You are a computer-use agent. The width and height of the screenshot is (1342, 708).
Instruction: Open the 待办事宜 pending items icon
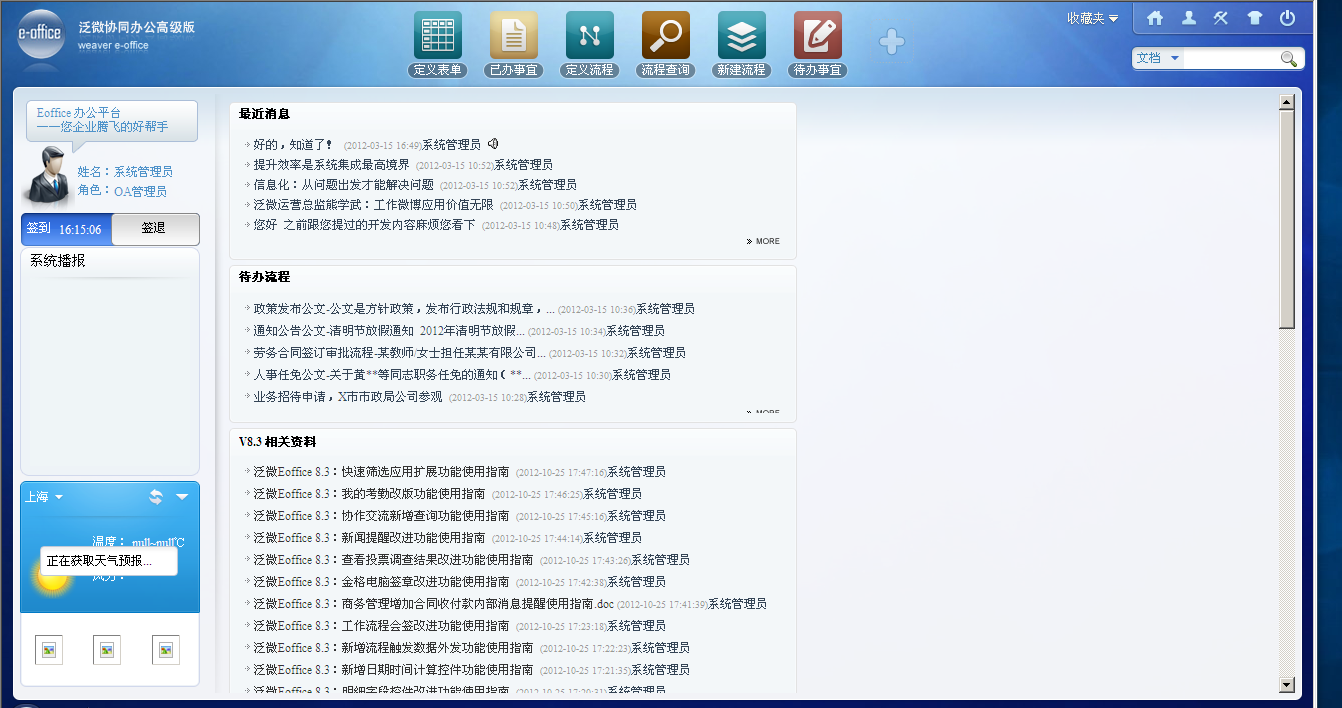pyautogui.click(x=818, y=35)
